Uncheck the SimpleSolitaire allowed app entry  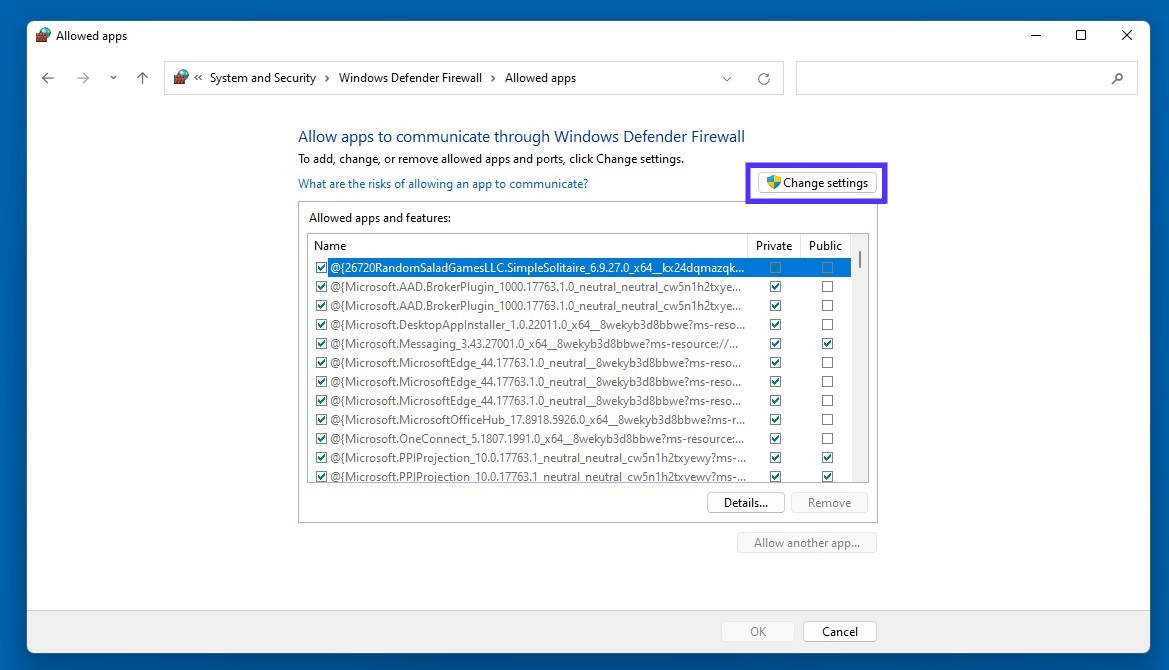tap(321, 267)
